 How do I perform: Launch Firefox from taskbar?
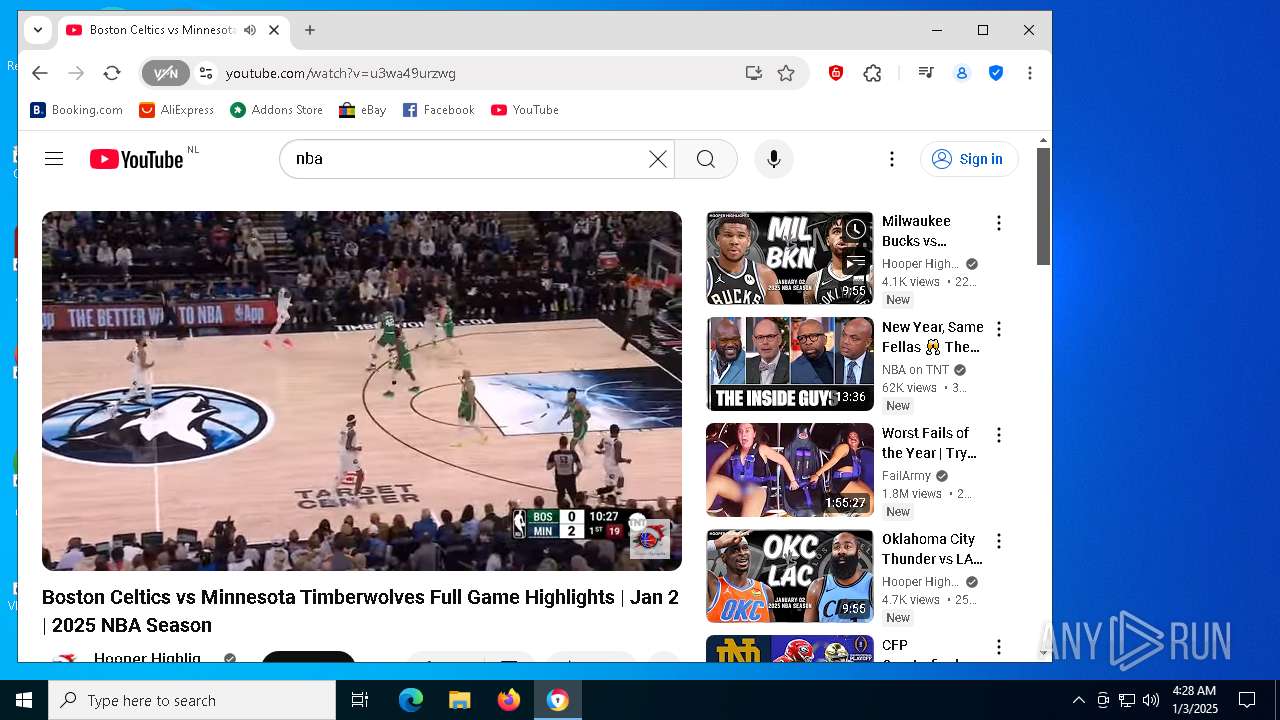[x=508, y=700]
